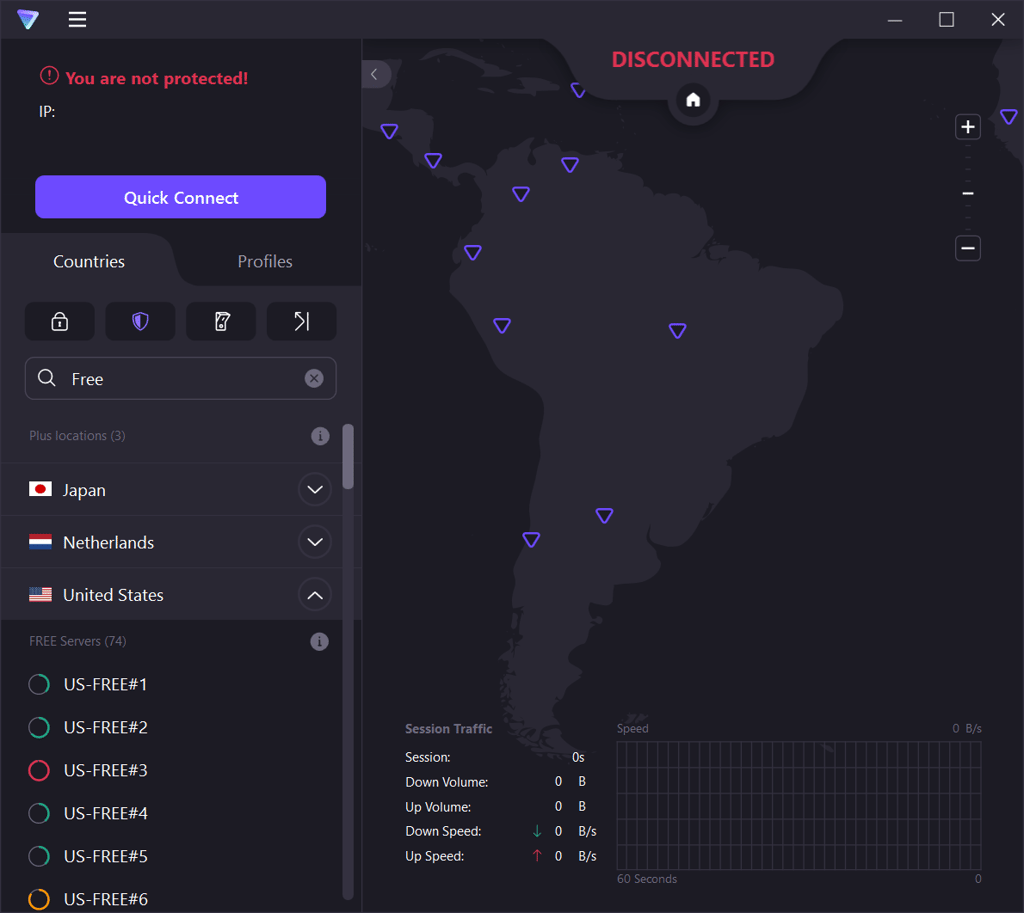Click the Quick Connect button
Screen dimensions: 1024x913
click(180, 197)
